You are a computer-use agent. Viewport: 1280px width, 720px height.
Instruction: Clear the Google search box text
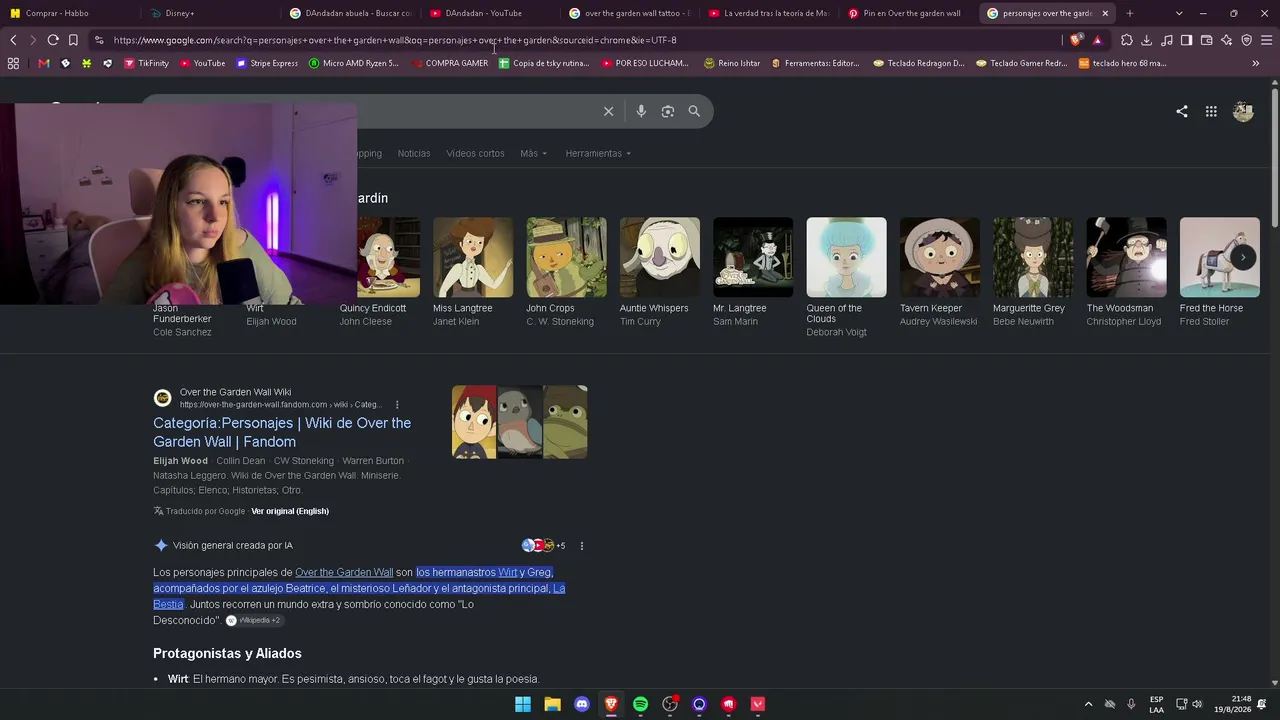tap(608, 111)
